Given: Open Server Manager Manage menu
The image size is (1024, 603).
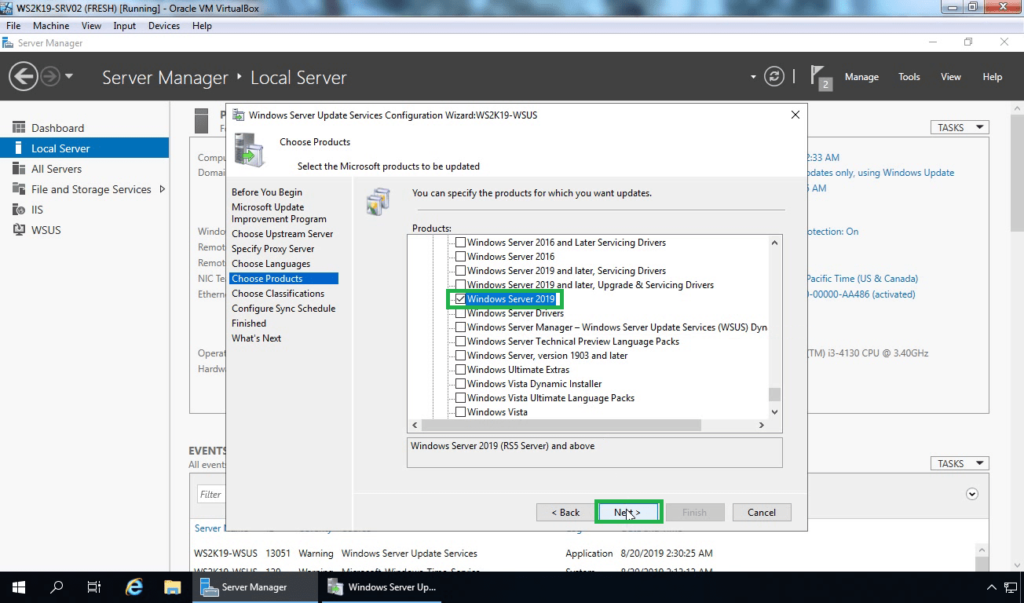Looking at the screenshot, I should pos(861,76).
